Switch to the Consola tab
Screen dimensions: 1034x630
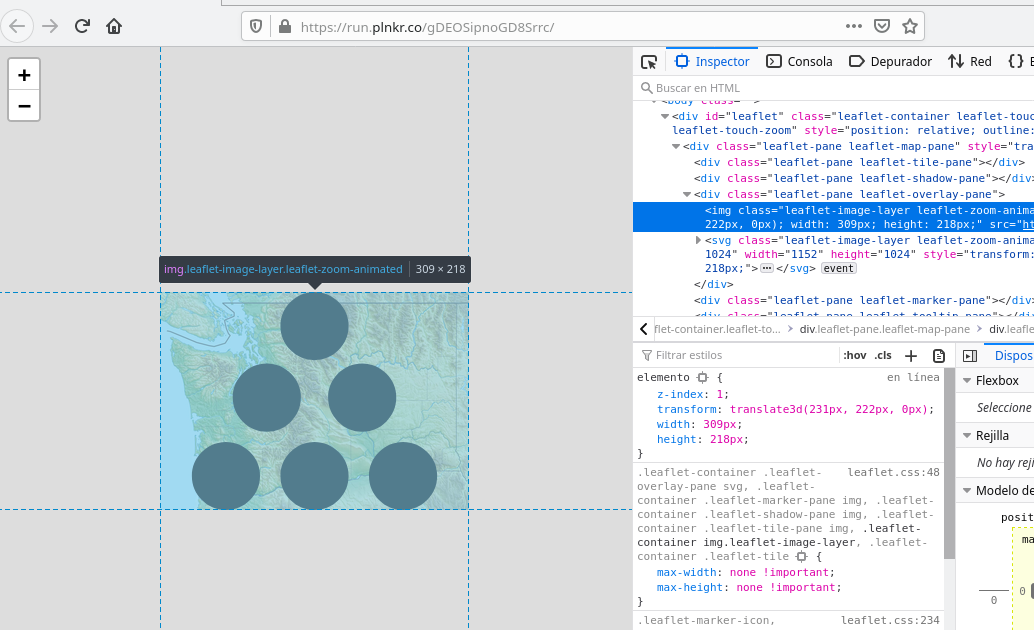pyautogui.click(x=808, y=61)
